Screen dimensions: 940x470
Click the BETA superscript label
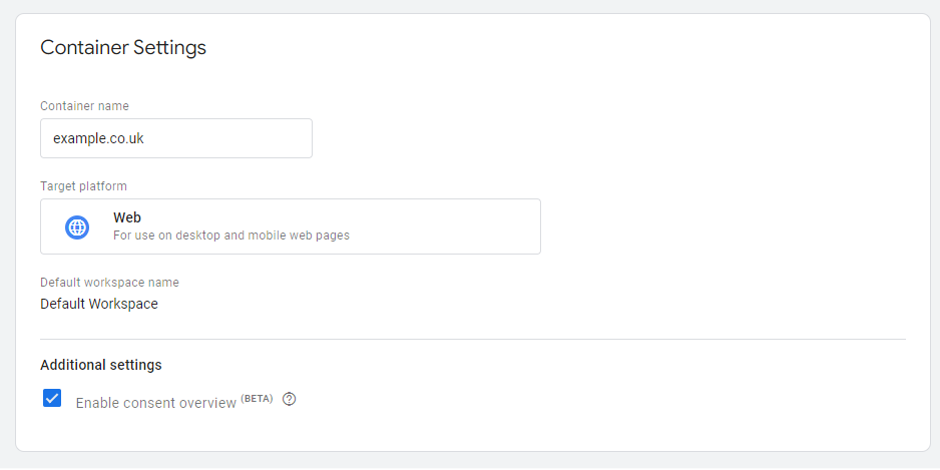tap(257, 398)
